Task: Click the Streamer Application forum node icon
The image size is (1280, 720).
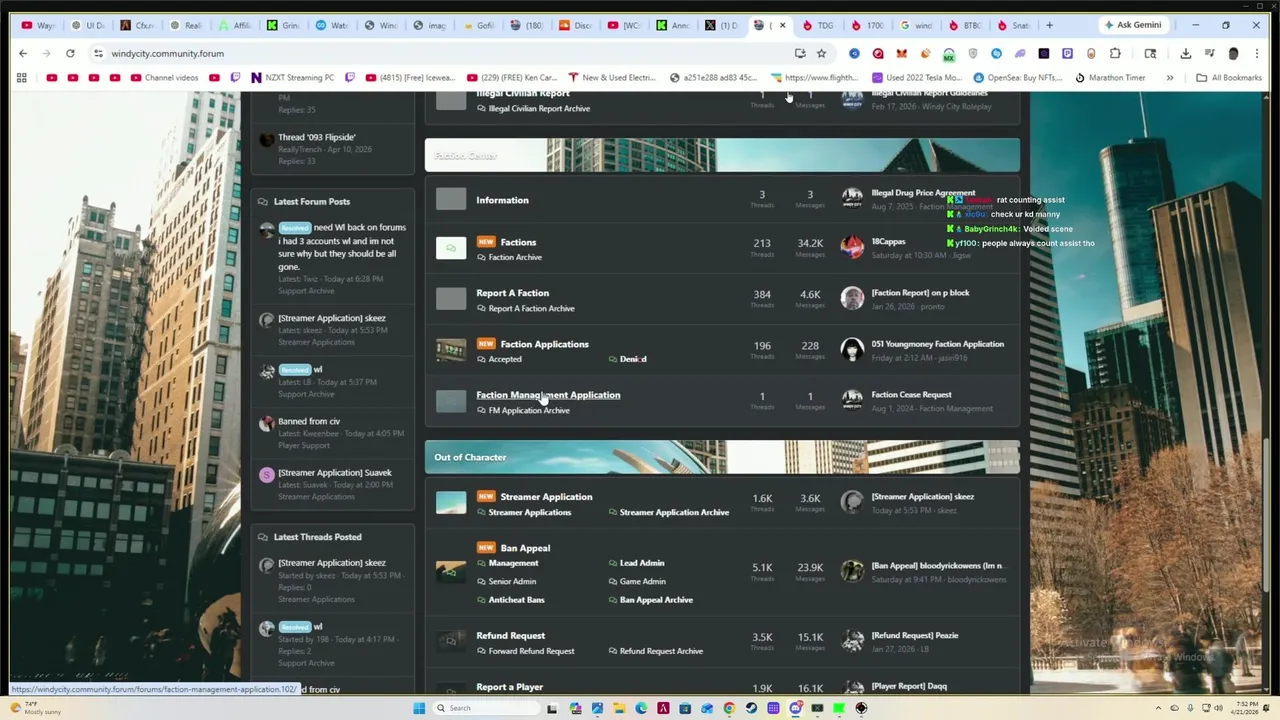Action: pyautogui.click(x=451, y=503)
